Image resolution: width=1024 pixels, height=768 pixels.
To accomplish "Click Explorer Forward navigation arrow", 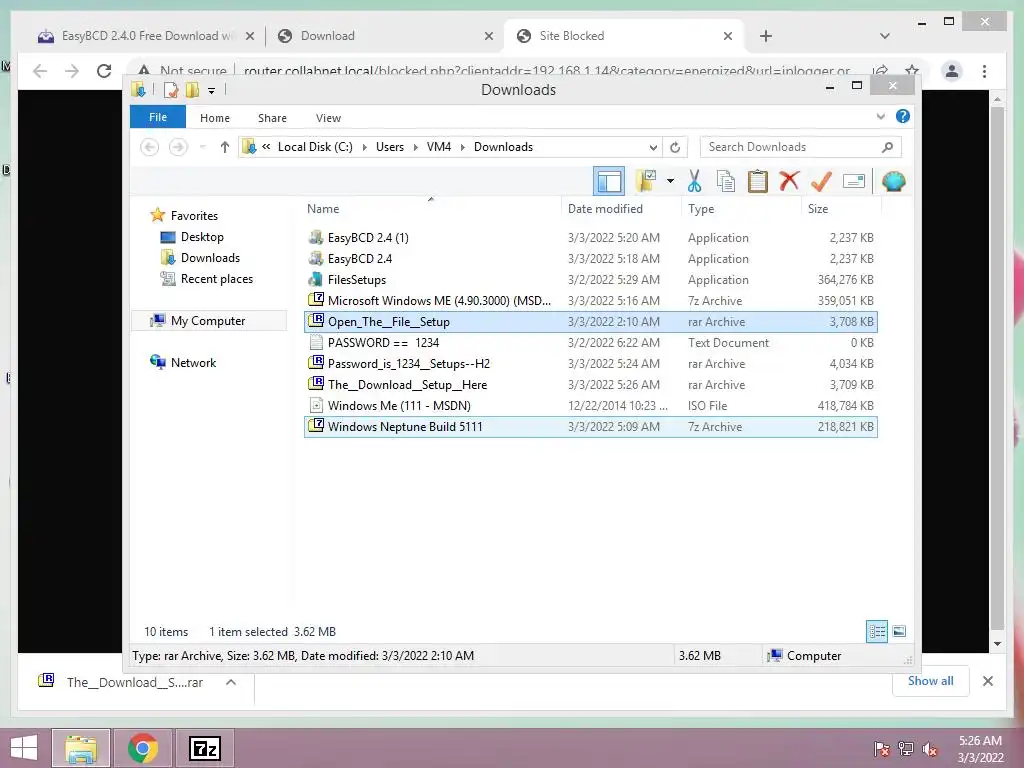I will pyautogui.click(x=178, y=147).
